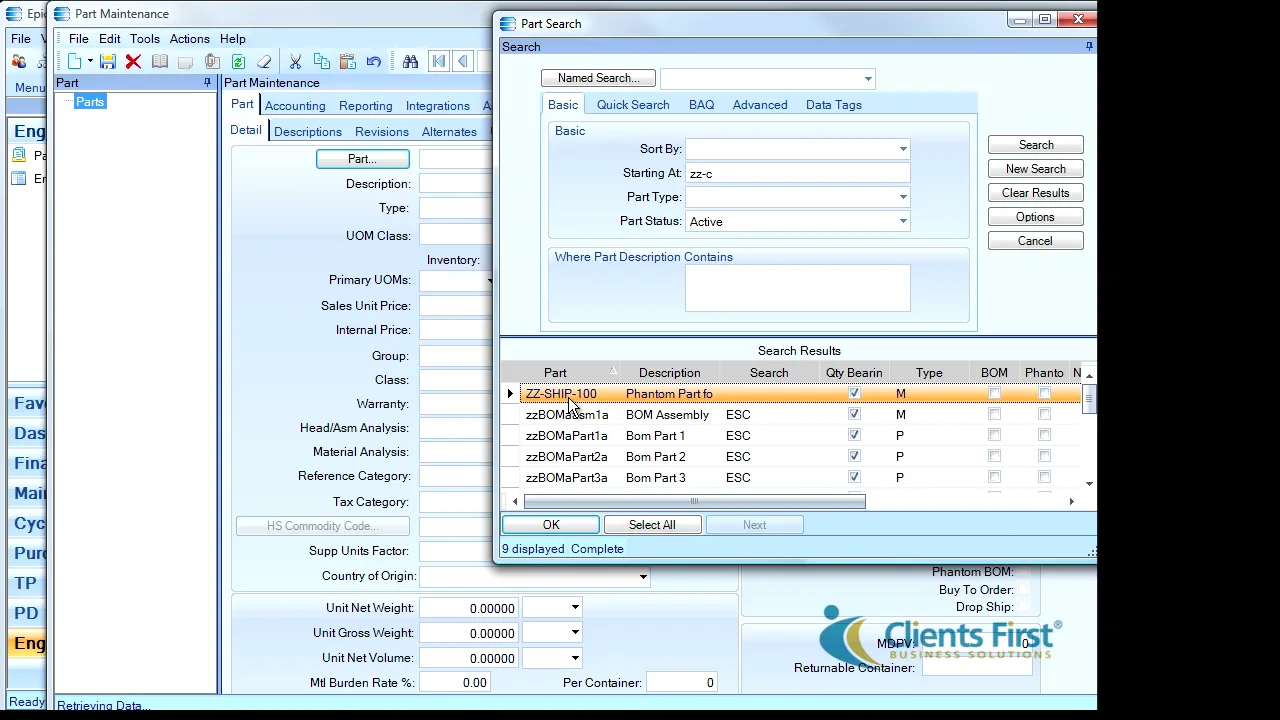
Task: Switch to Quick Search tab
Action: [633, 105]
